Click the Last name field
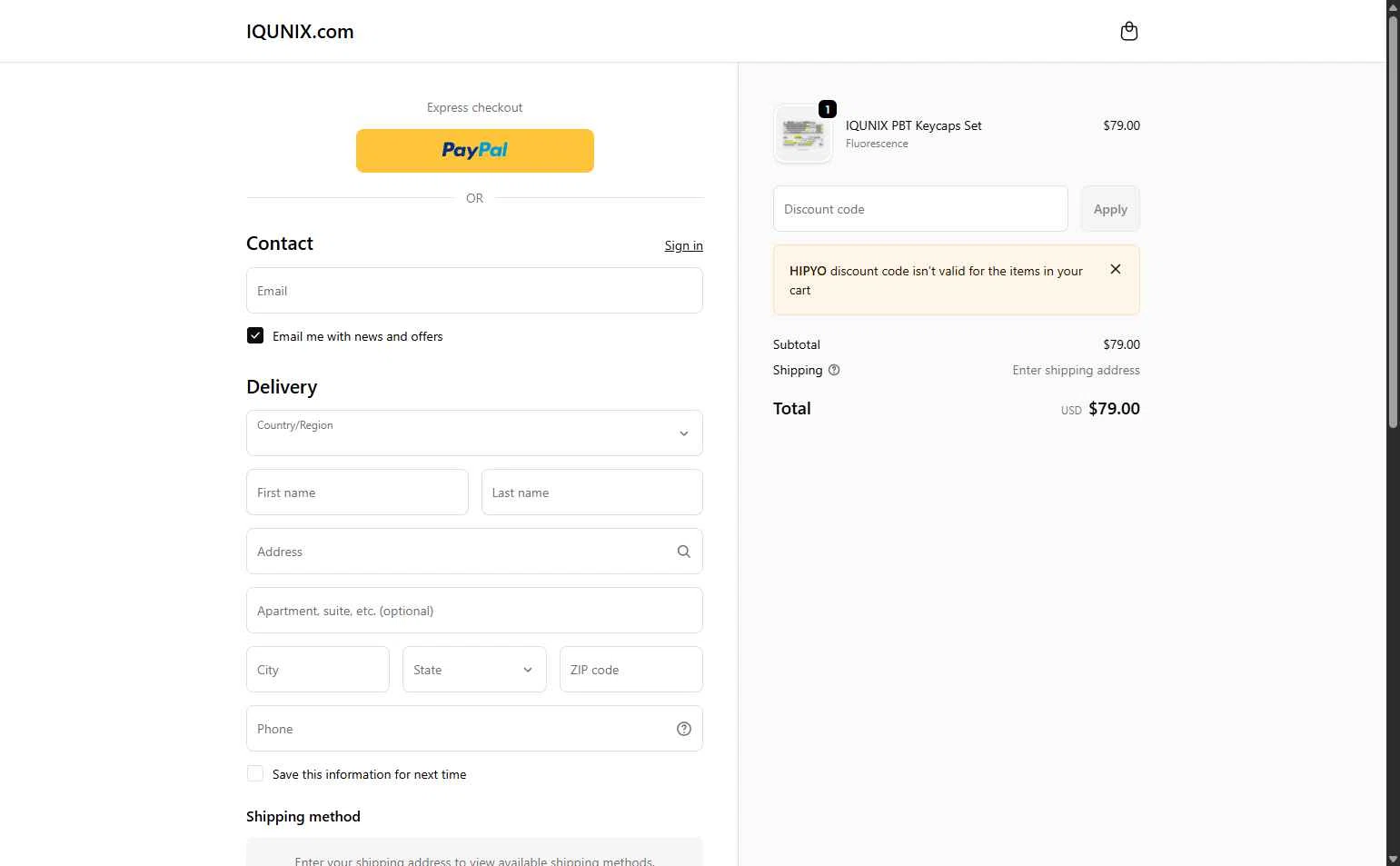Viewport: 1400px width, 866px height. (592, 493)
